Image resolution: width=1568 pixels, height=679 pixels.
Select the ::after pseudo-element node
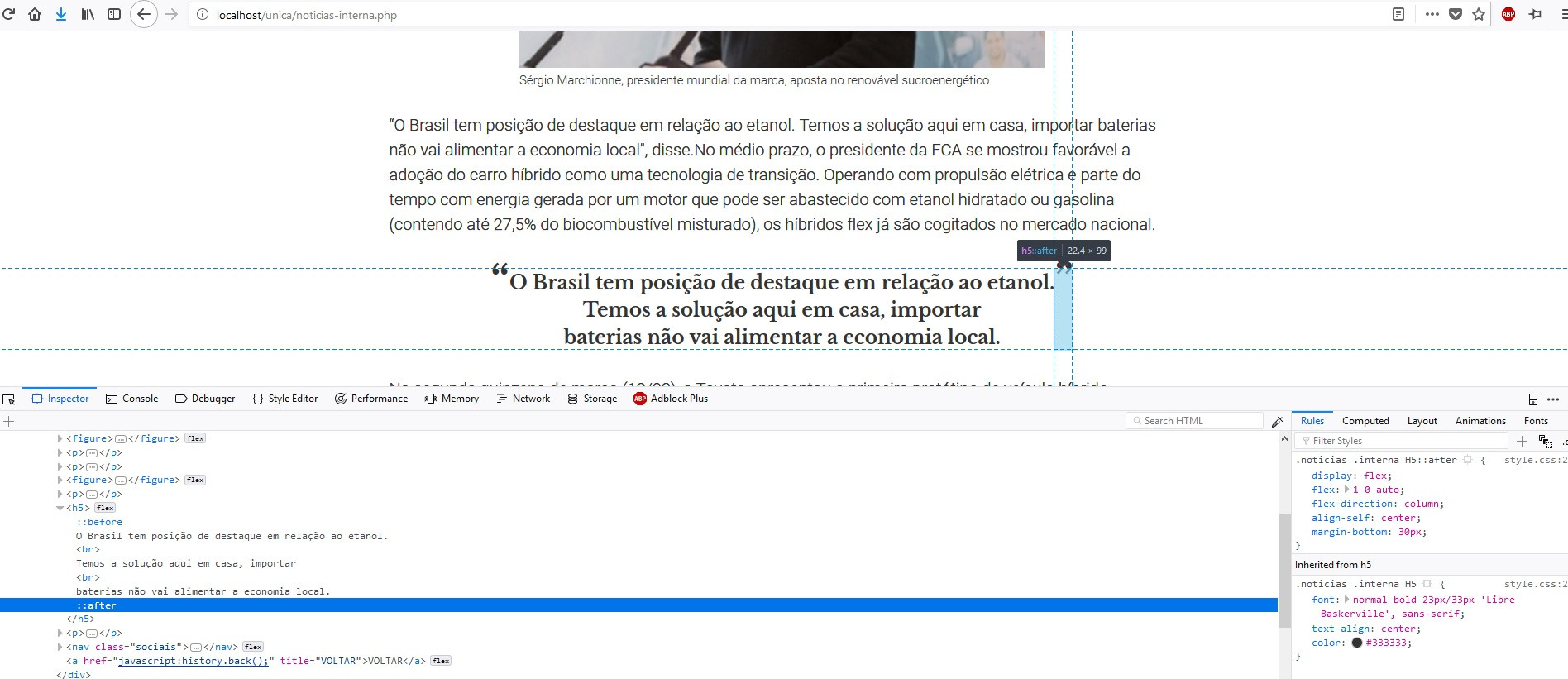pos(97,605)
